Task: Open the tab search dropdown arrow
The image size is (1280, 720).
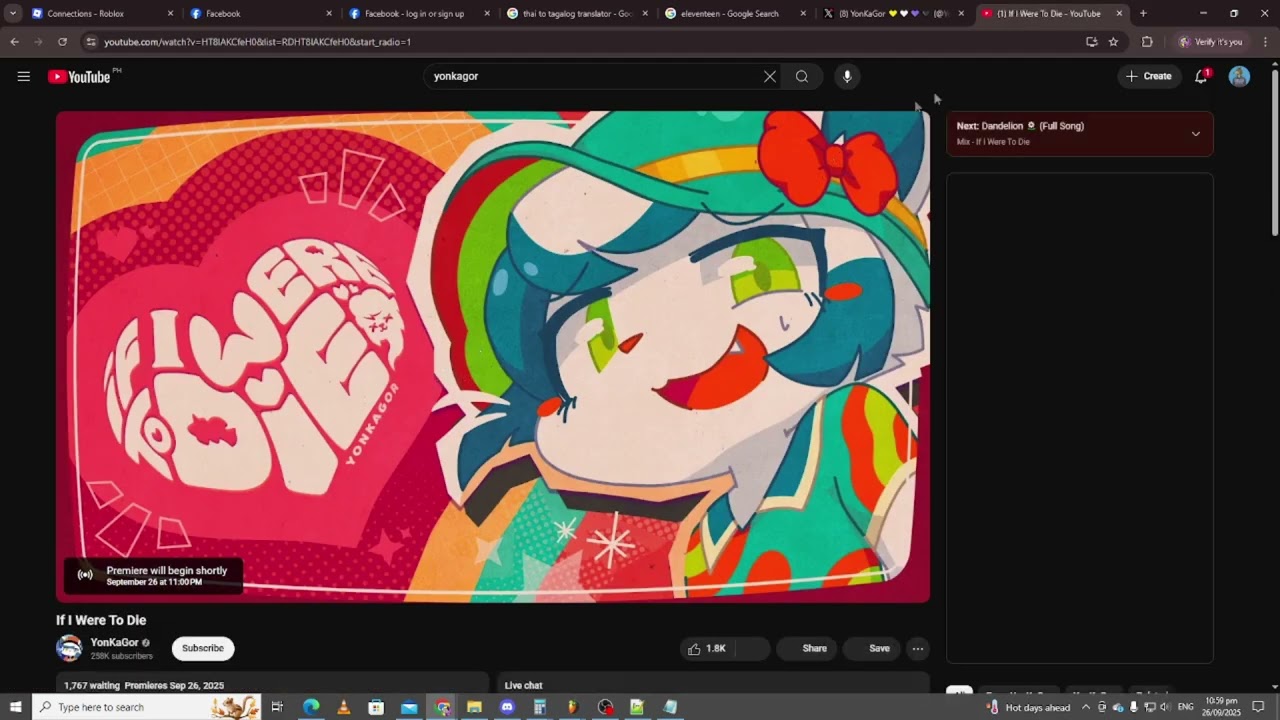Action: click(x=13, y=14)
